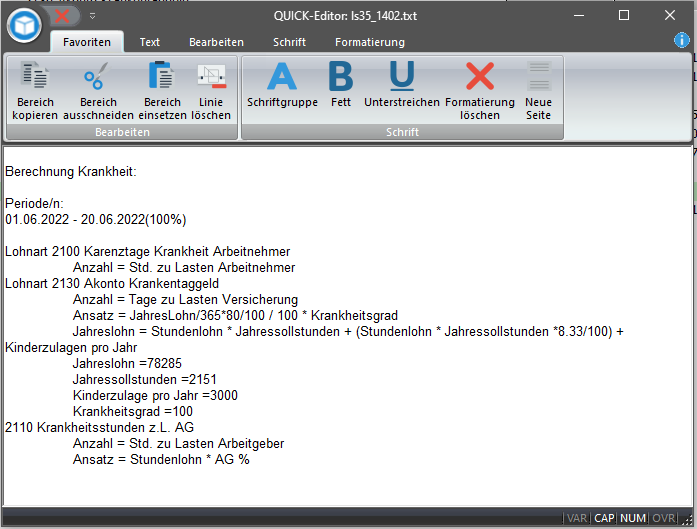Viewport: 697px width, 529px height.
Task: Select the Favoriten ribbon tab
Action: [x=87, y=42]
